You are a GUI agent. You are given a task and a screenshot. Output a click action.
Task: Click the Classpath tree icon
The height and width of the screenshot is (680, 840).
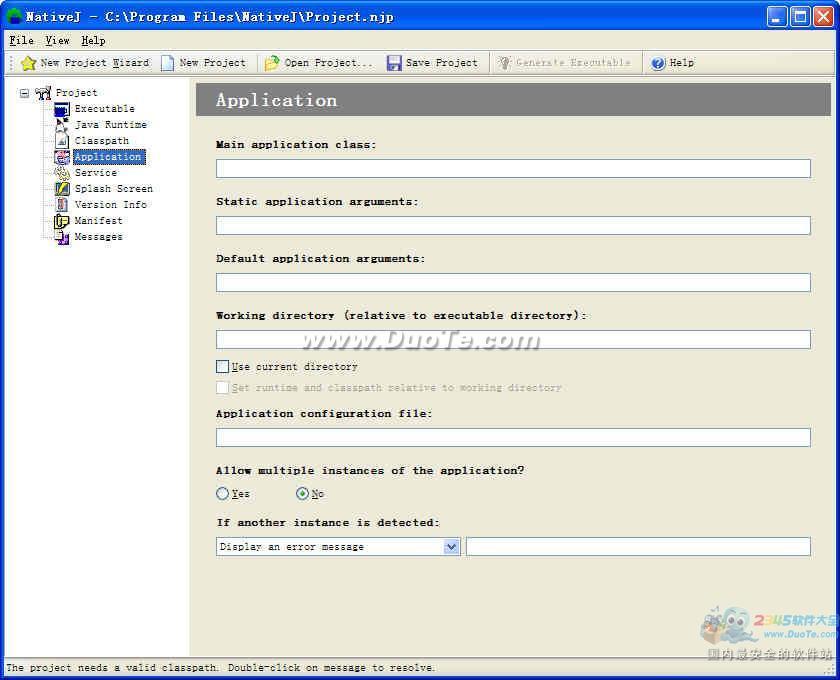(x=62, y=141)
